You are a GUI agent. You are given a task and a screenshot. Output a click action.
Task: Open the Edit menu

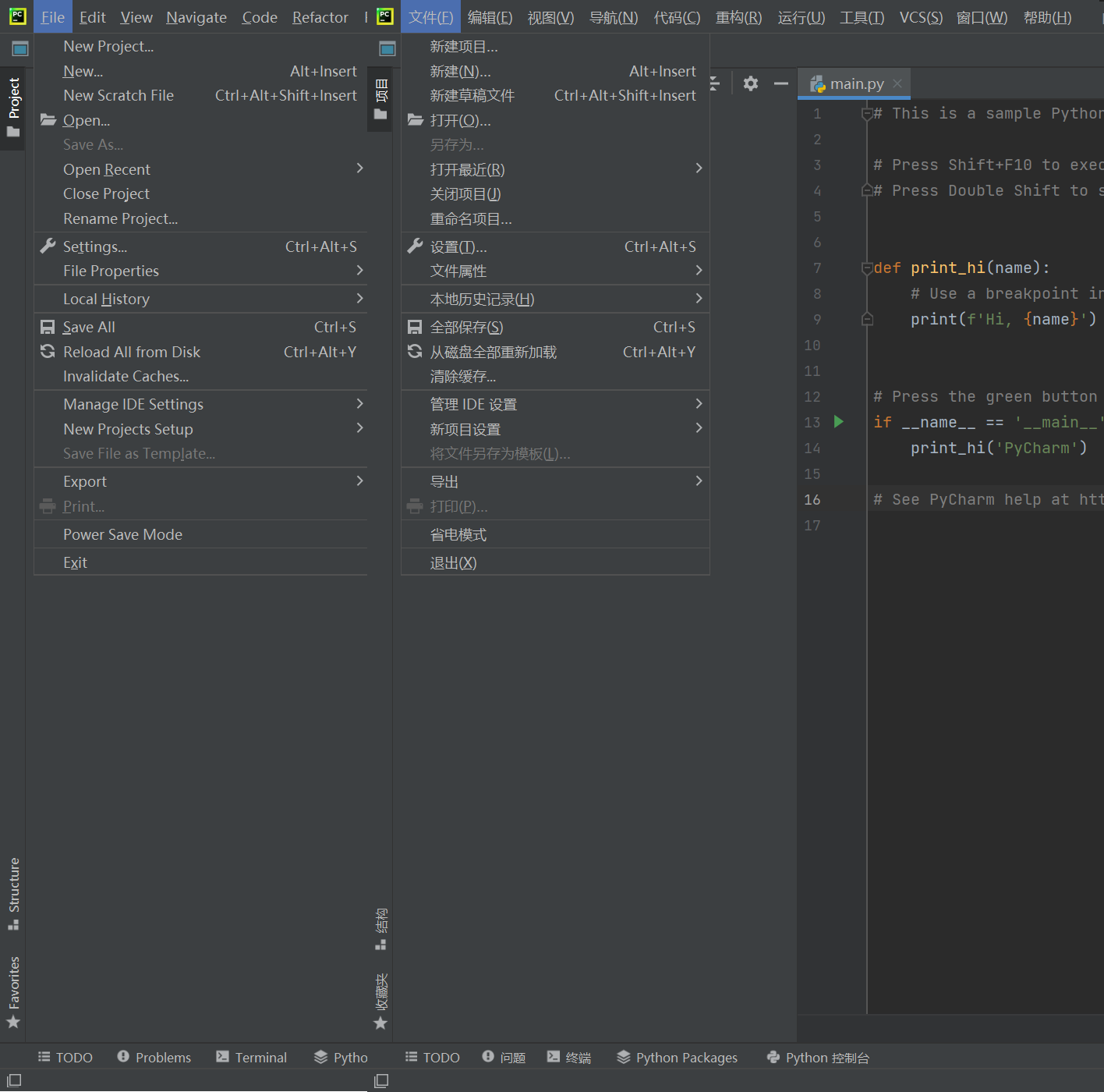pyautogui.click(x=92, y=17)
